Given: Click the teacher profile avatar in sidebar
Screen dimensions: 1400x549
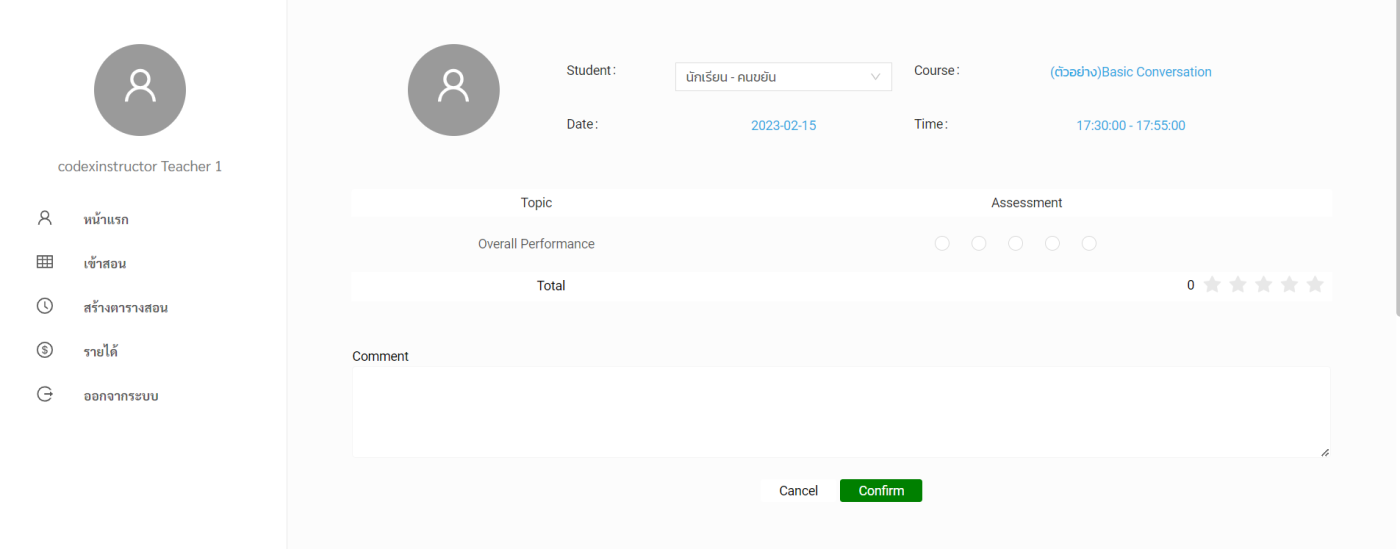Looking at the screenshot, I should point(140,90).
